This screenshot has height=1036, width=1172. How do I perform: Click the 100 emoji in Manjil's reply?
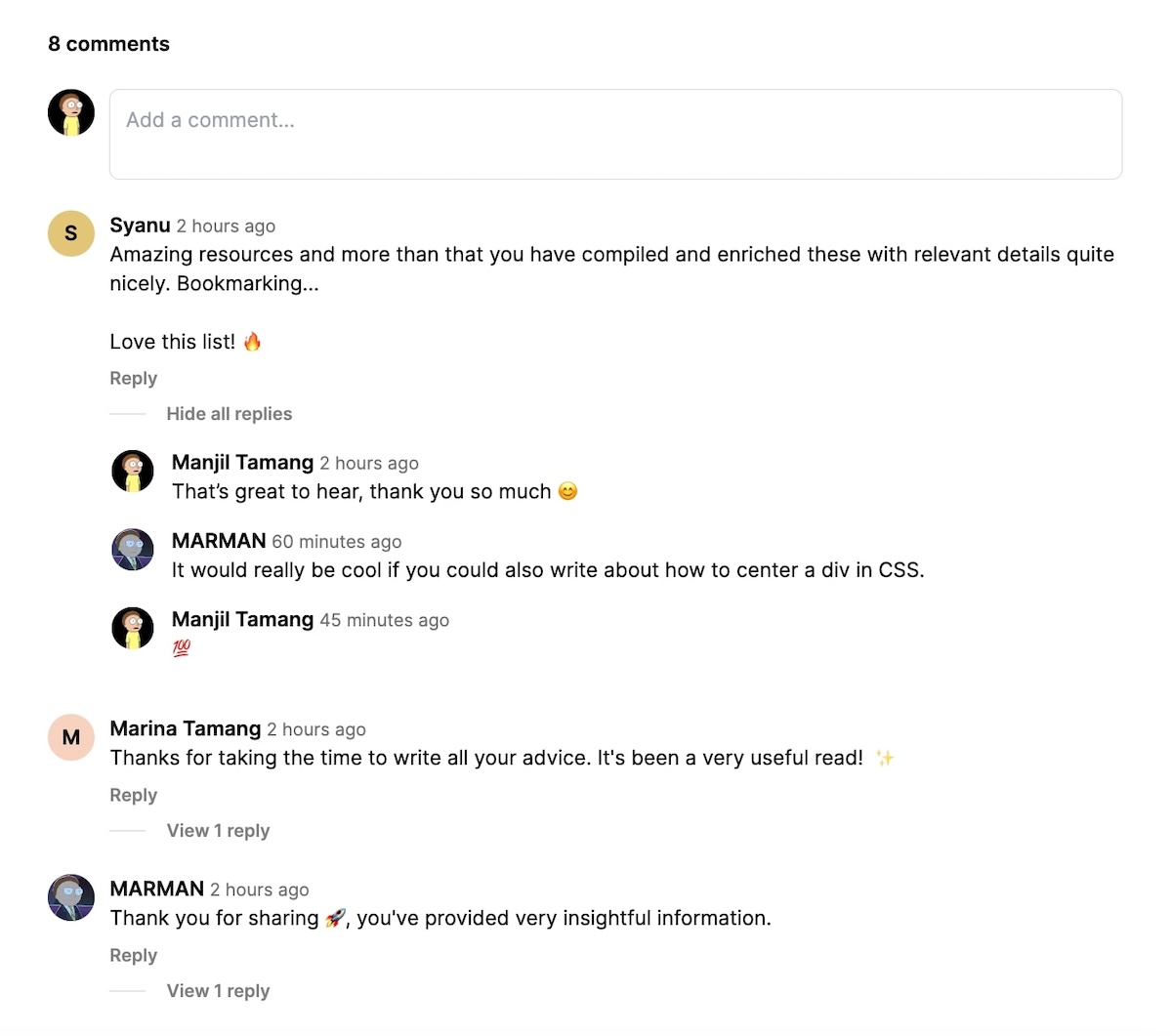tap(182, 648)
